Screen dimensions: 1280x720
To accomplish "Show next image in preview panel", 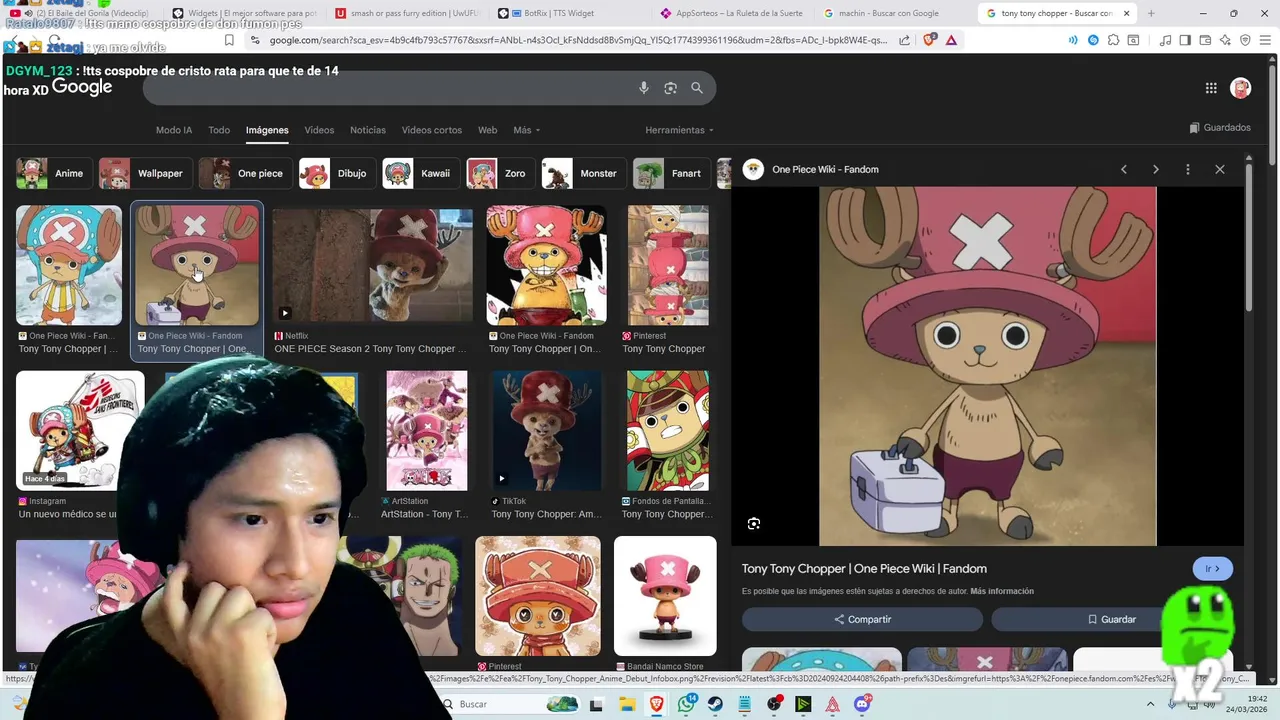I will 1156,169.
